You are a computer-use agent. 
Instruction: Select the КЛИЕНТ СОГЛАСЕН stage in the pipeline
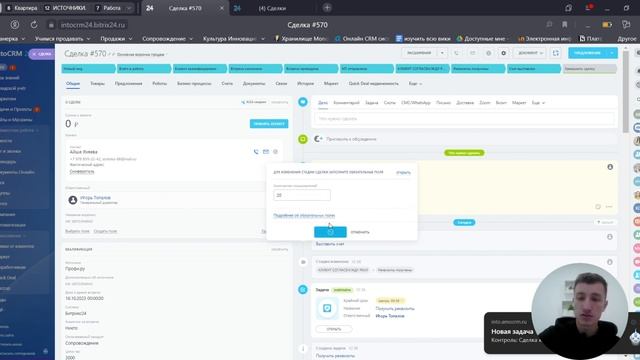[422, 69]
